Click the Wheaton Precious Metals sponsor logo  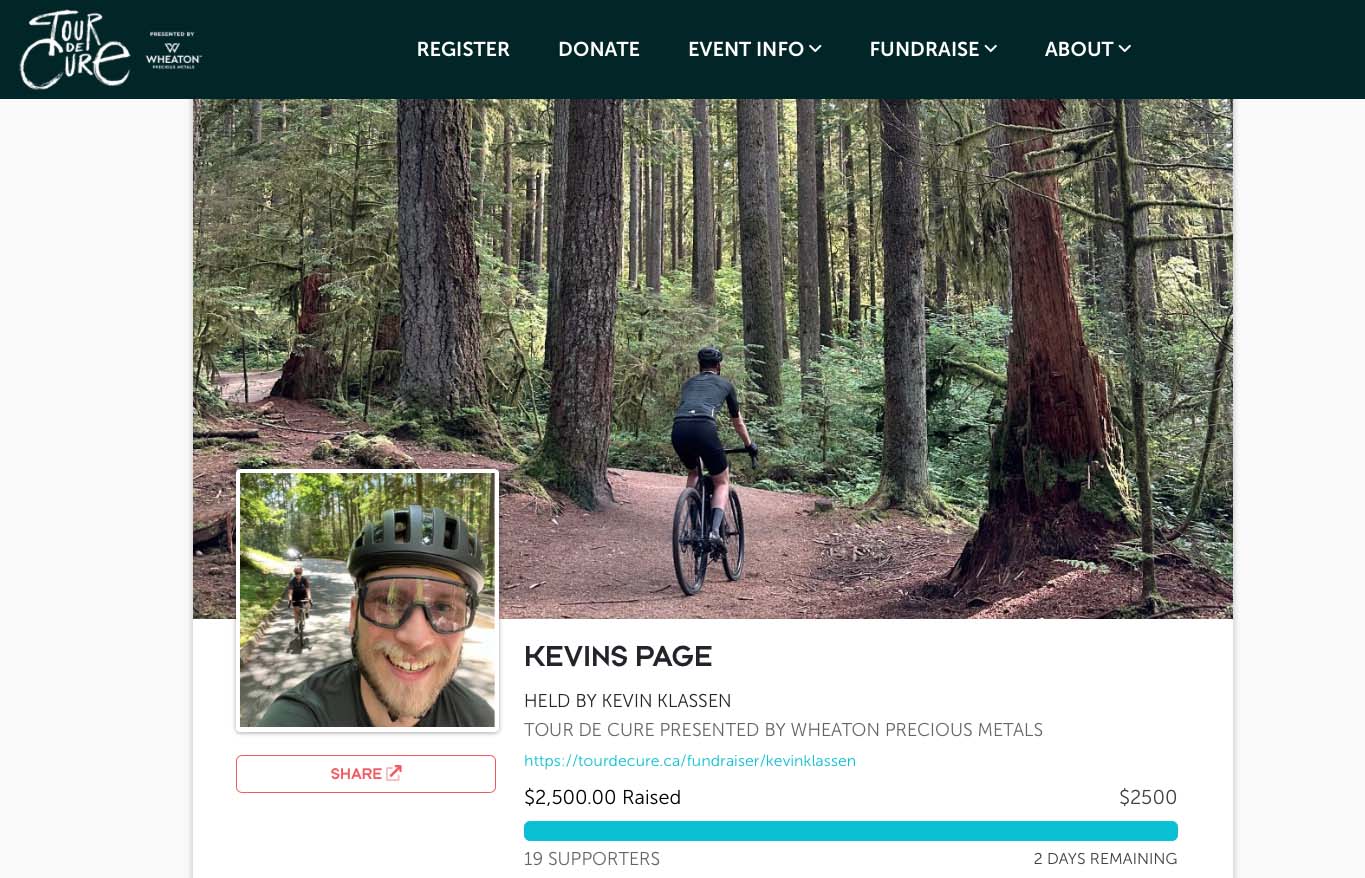click(173, 50)
